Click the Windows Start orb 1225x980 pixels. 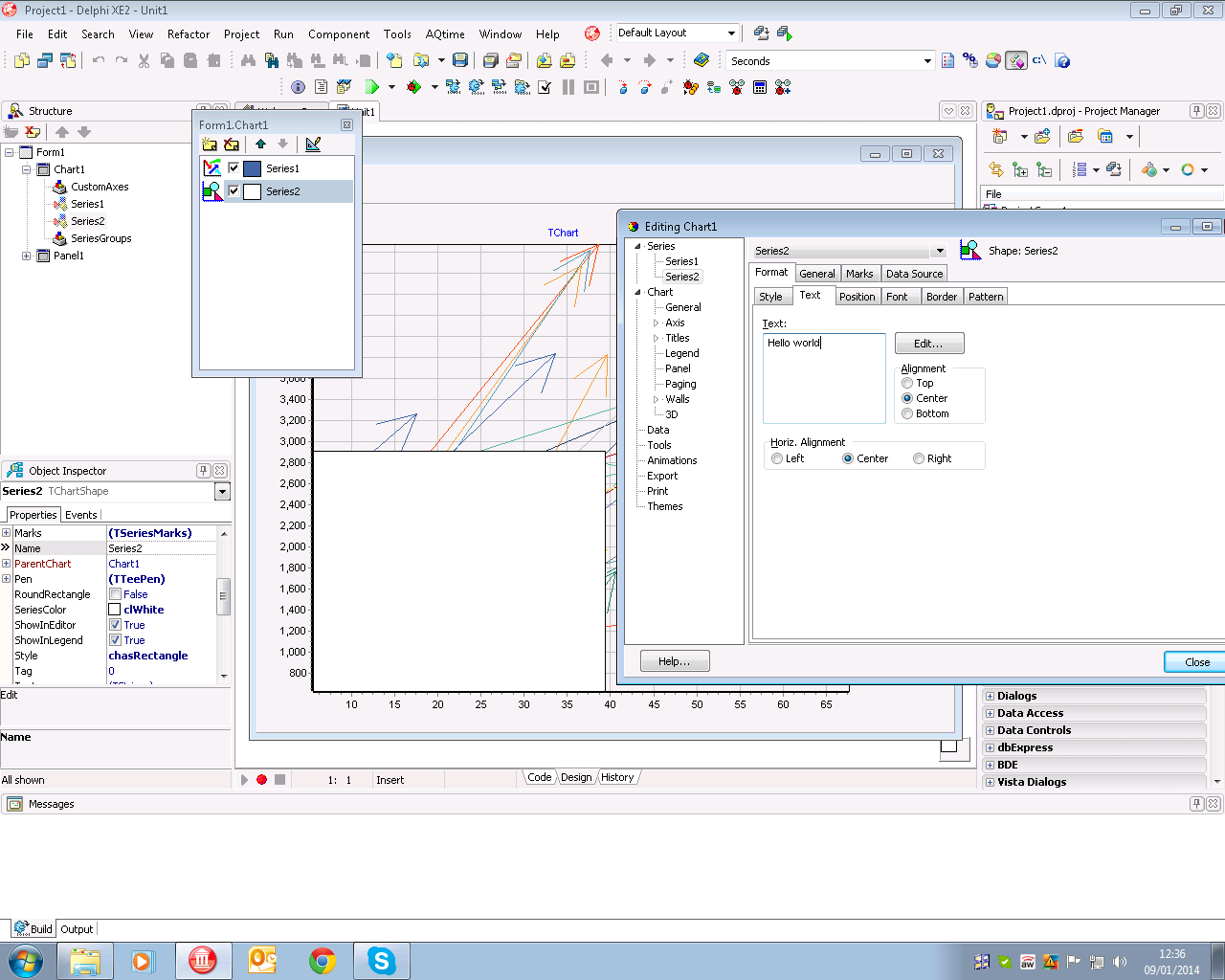pyautogui.click(x=25, y=961)
